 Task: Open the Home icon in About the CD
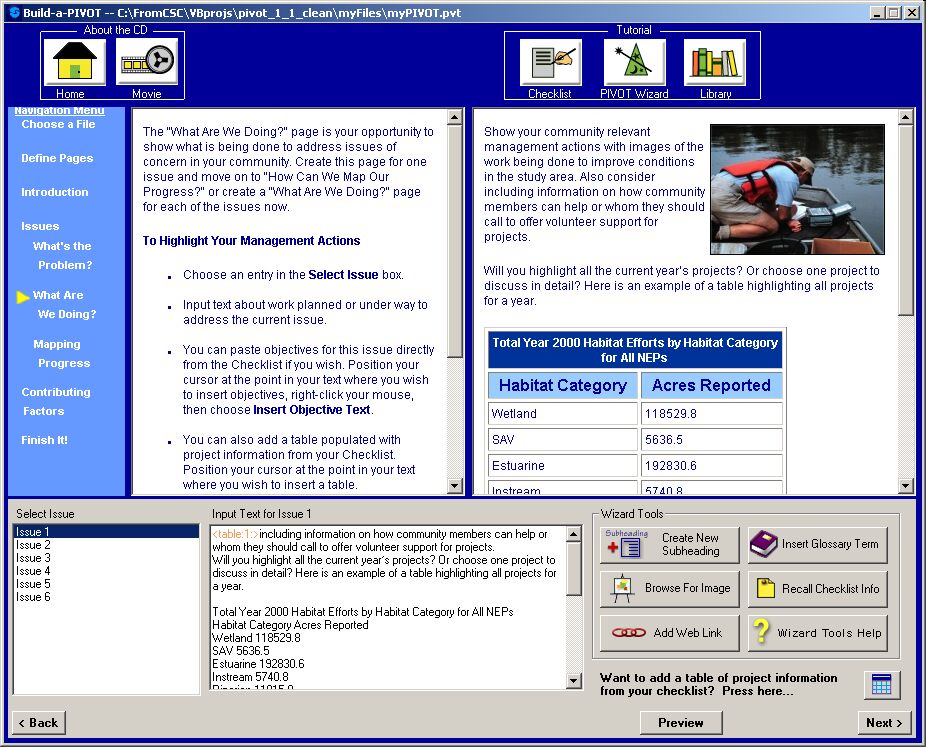click(x=74, y=61)
